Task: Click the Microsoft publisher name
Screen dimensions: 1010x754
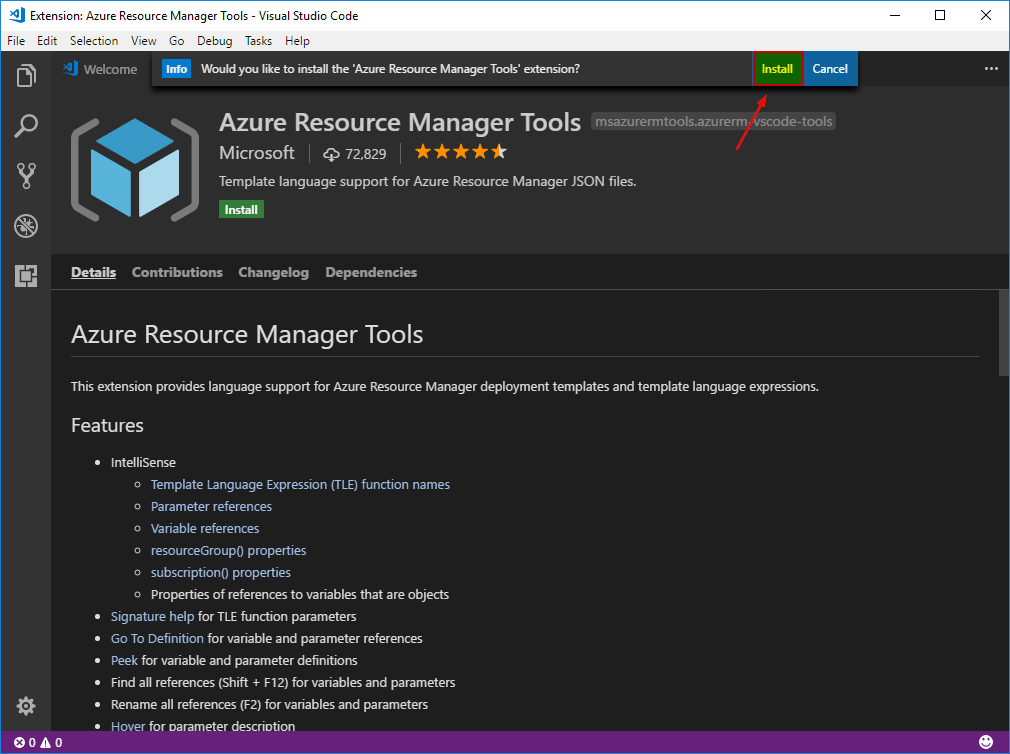Action: [x=256, y=153]
